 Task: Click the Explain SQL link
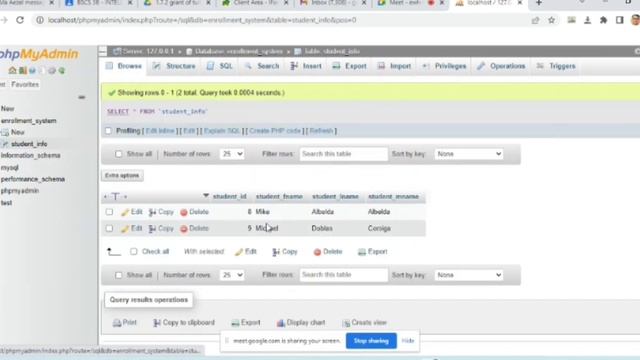point(222,131)
